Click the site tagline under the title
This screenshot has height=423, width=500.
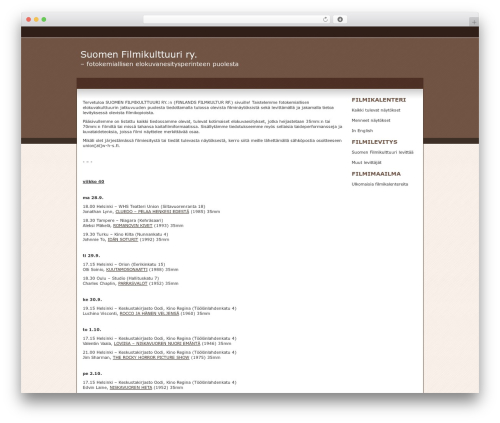159,64
